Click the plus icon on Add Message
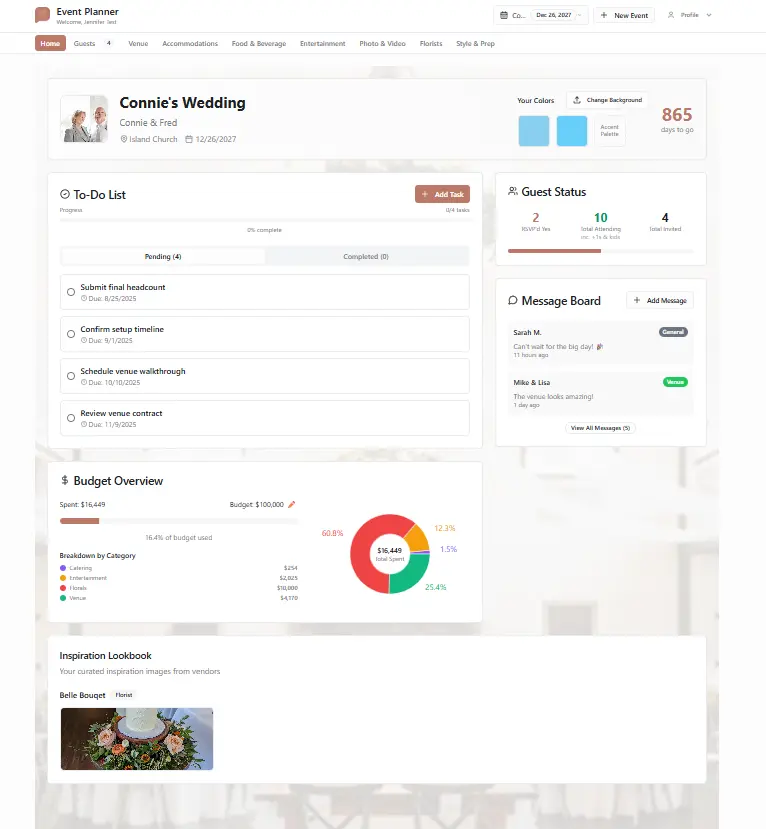 637,300
